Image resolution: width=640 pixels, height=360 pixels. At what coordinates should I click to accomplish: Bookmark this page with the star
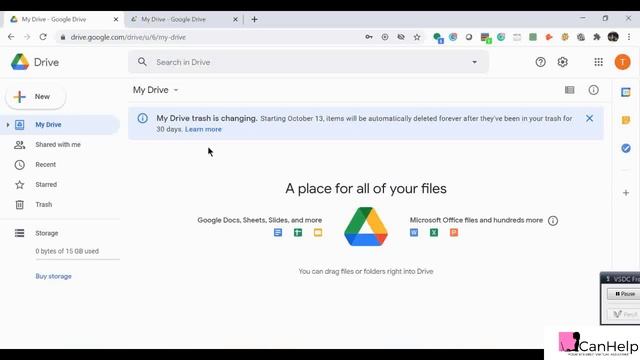point(417,37)
